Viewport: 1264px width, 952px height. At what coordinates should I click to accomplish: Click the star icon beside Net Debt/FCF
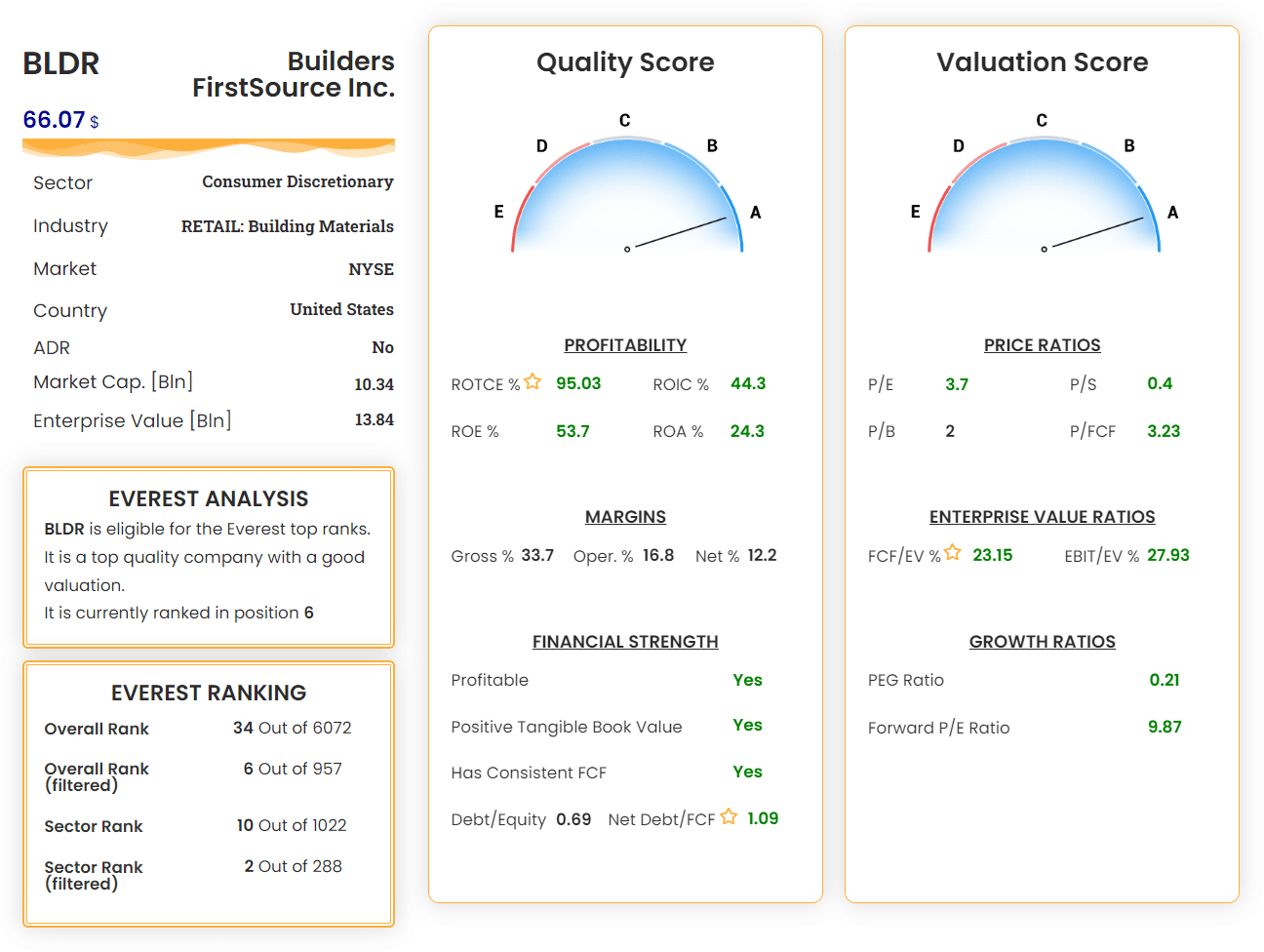point(729,816)
